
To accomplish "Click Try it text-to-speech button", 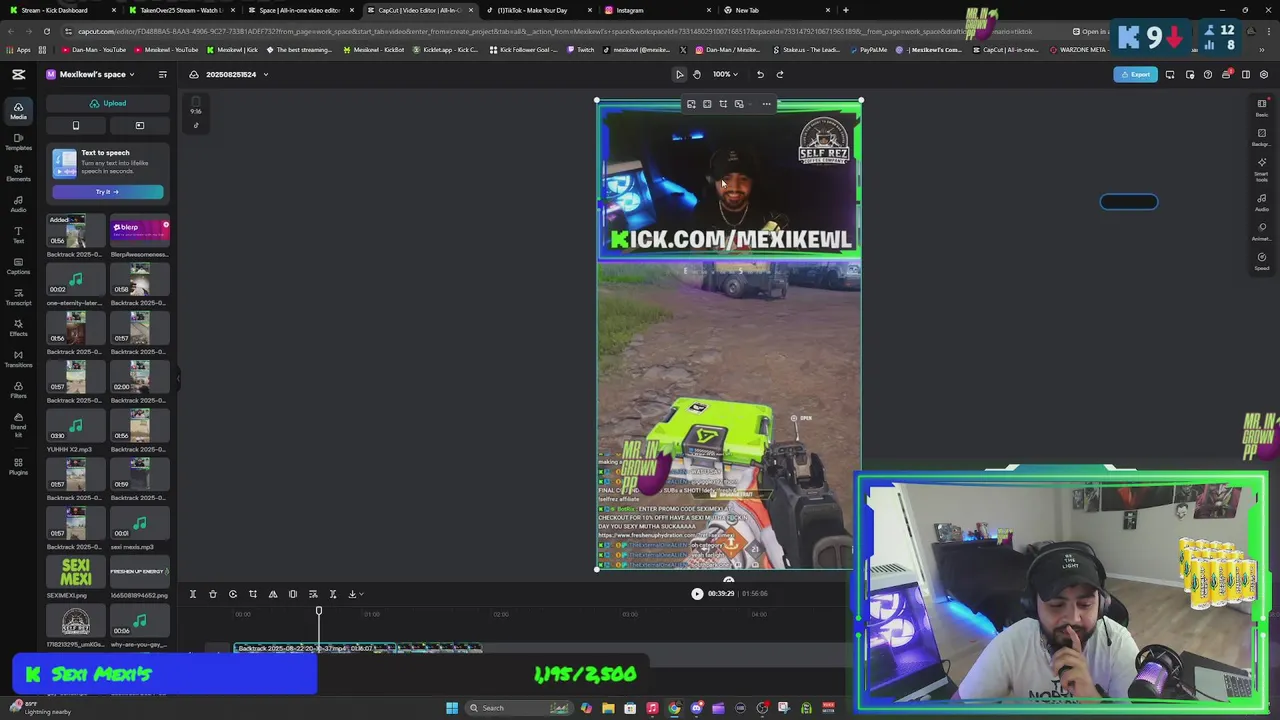I will (107, 191).
